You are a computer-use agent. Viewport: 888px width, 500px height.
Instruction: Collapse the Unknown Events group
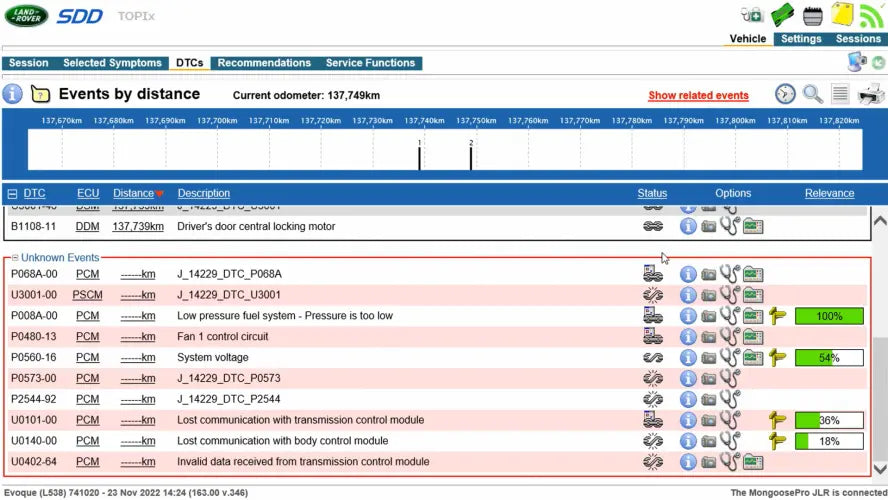click(15, 258)
